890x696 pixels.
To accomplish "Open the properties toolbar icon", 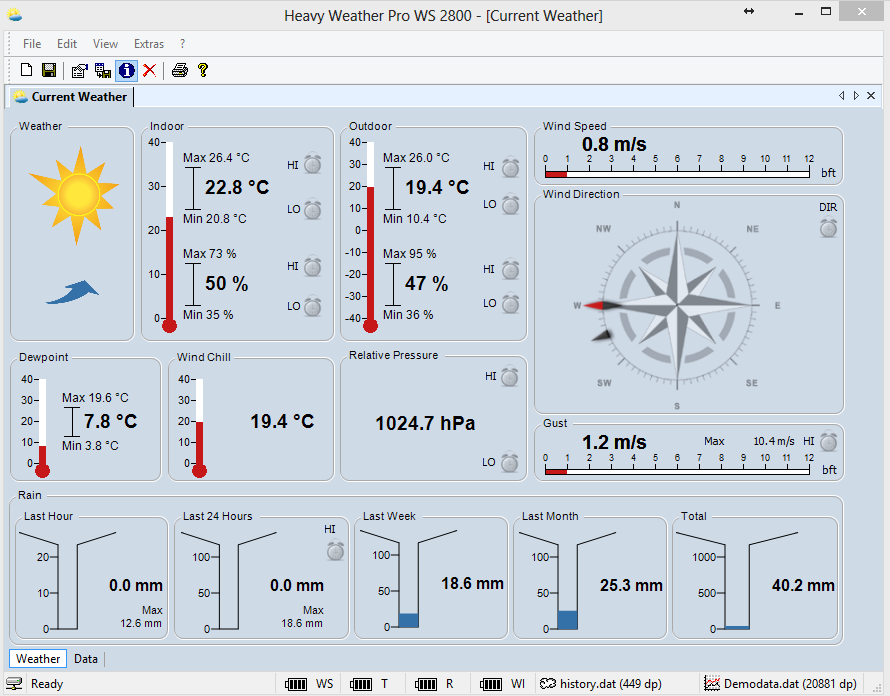I will pos(79,70).
